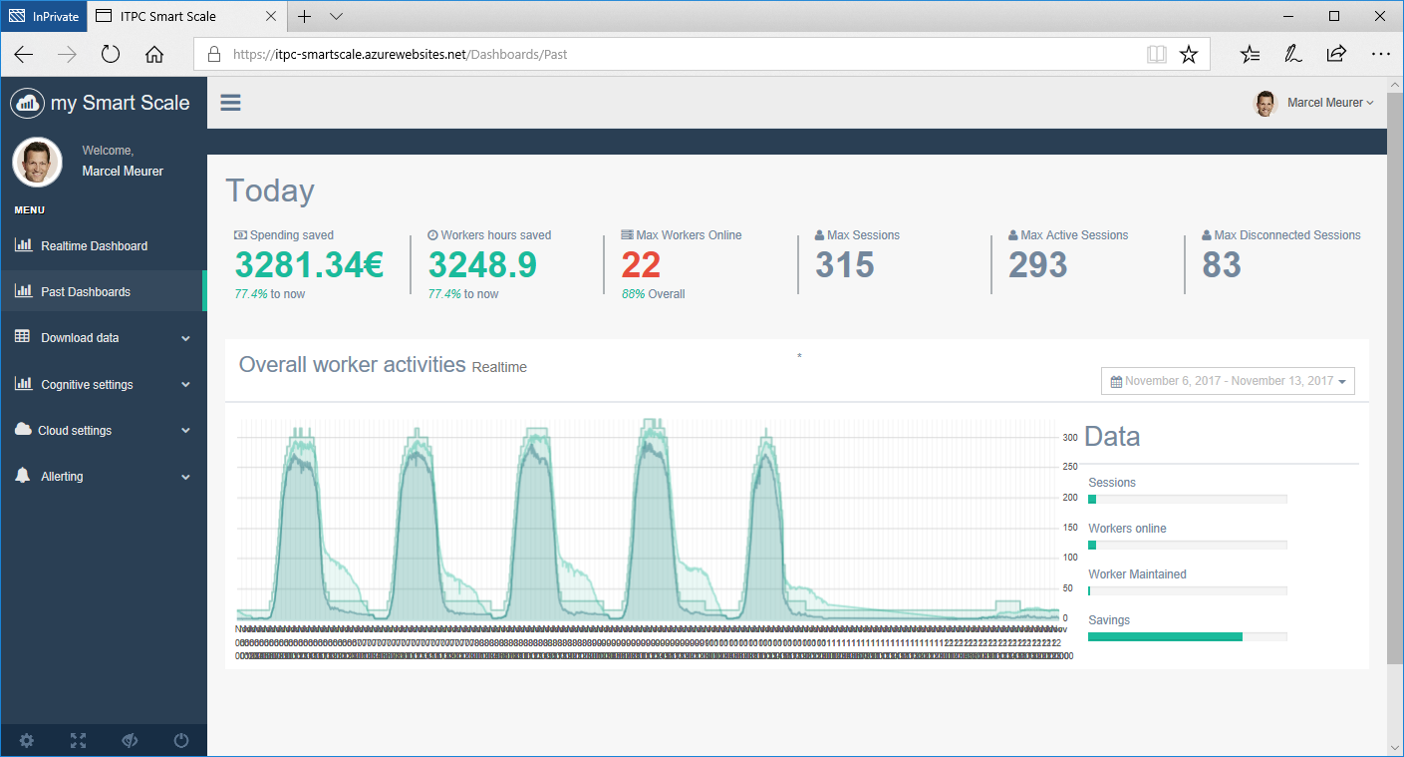This screenshot has height=757, width=1404.
Task: Open Realtime Dashboard from sidebar
Action: [x=94, y=246]
